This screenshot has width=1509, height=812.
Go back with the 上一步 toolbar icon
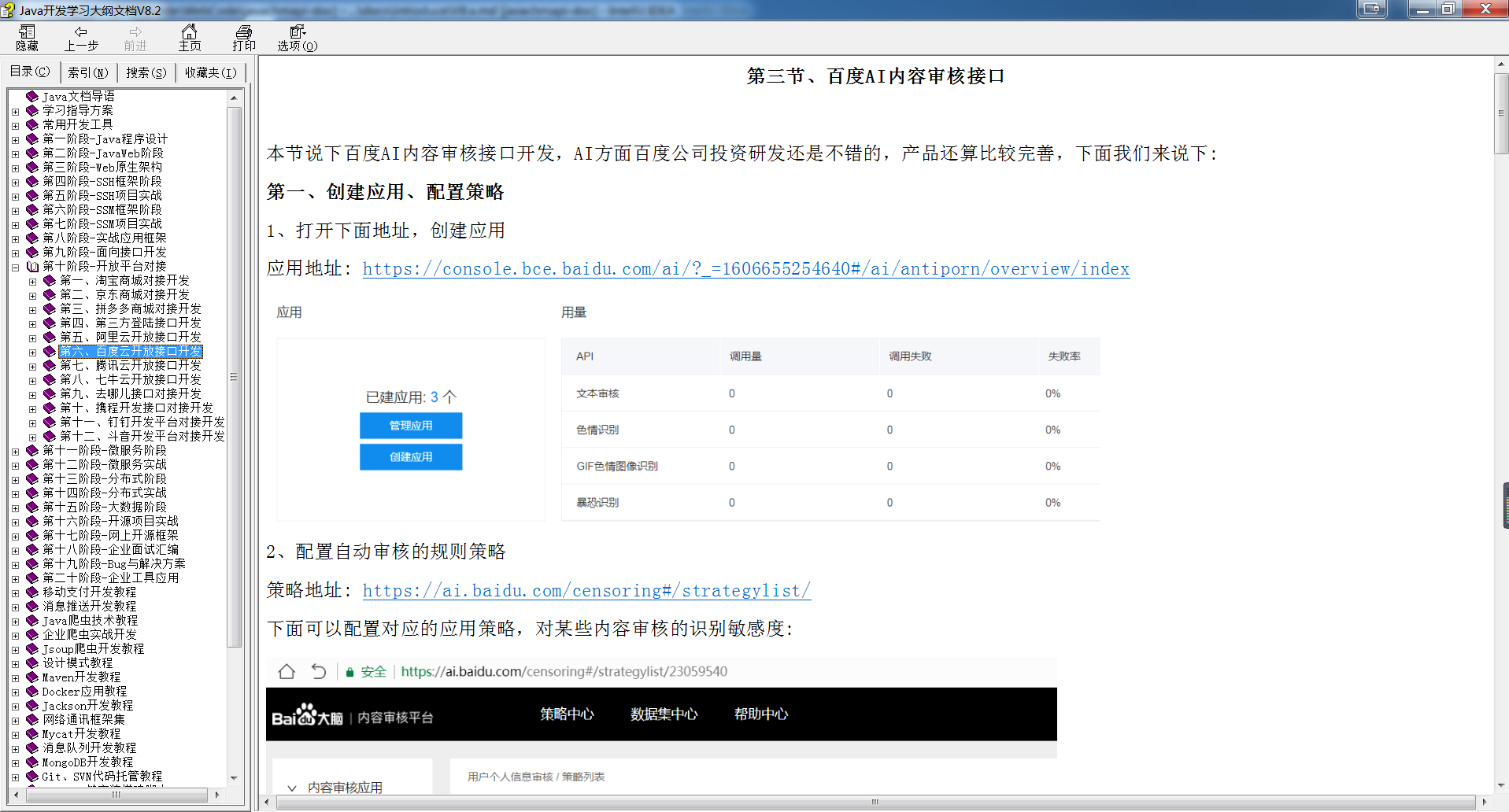(x=81, y=38)
